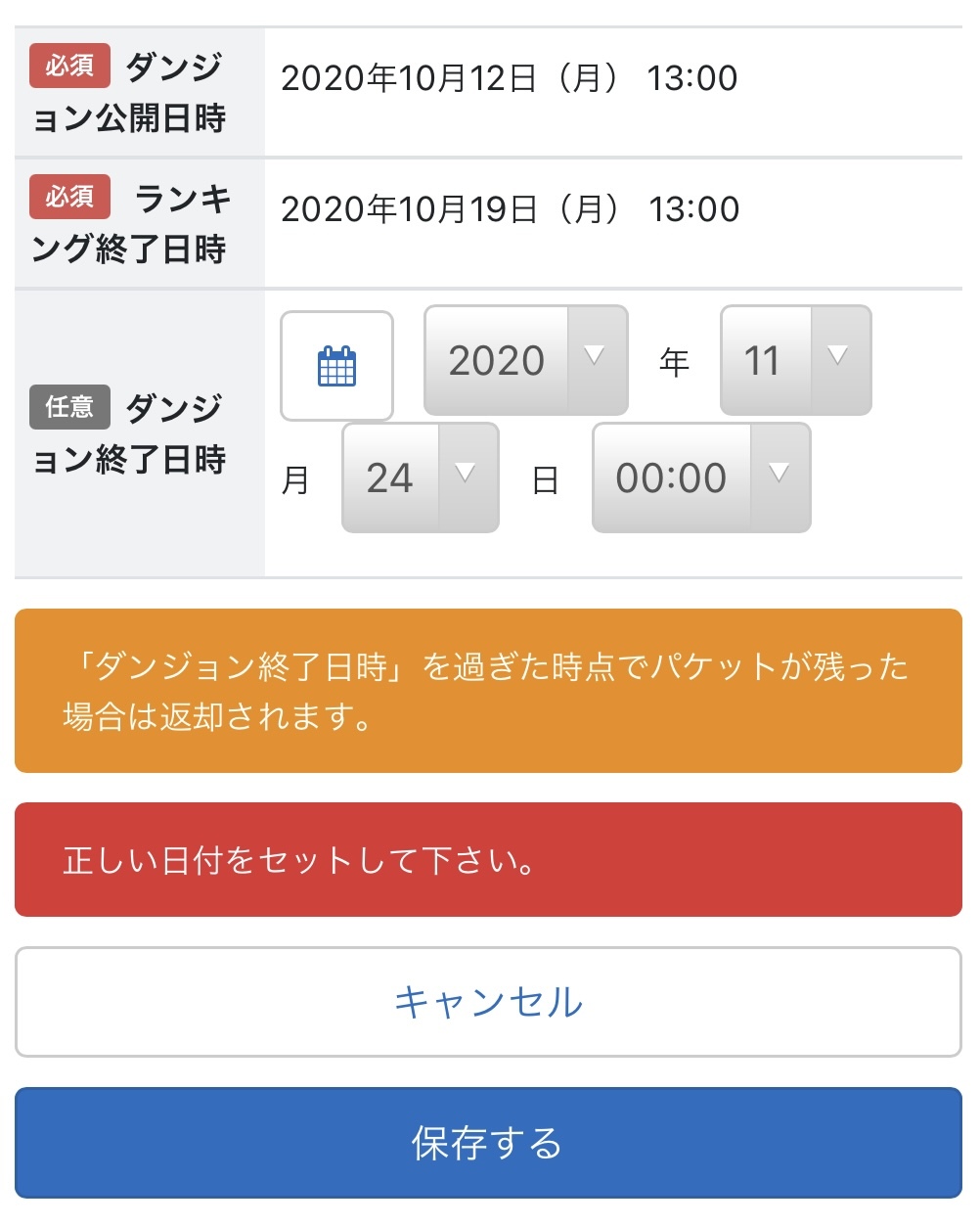Click the arrow on the month 11 selector
The image size is (980, 1226).
(x=838, y=359)
